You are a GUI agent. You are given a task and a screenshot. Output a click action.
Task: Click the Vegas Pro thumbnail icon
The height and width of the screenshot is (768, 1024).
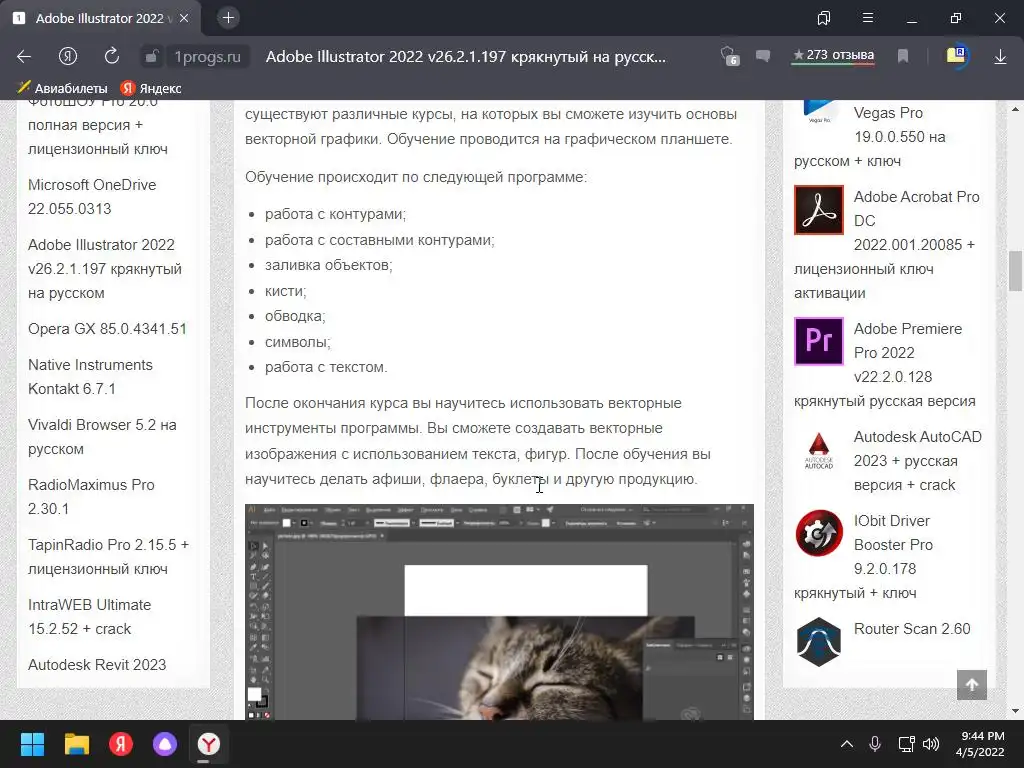819,112
